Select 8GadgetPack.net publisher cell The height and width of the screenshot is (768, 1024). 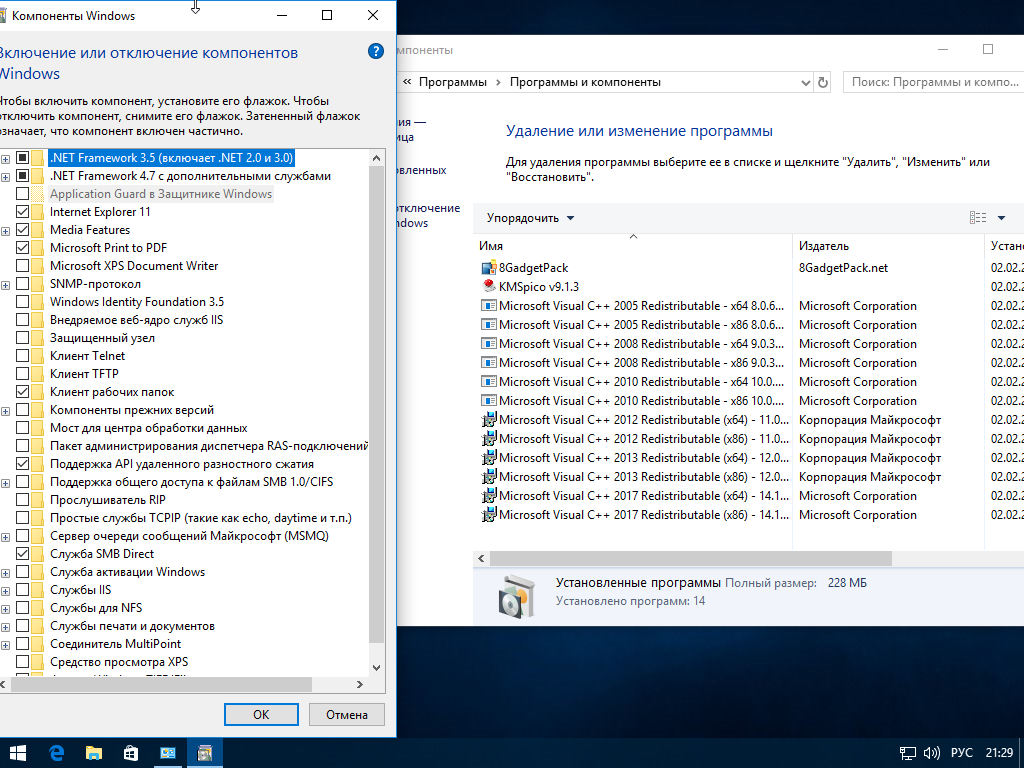pyautogui.click(x=843, y=268)
